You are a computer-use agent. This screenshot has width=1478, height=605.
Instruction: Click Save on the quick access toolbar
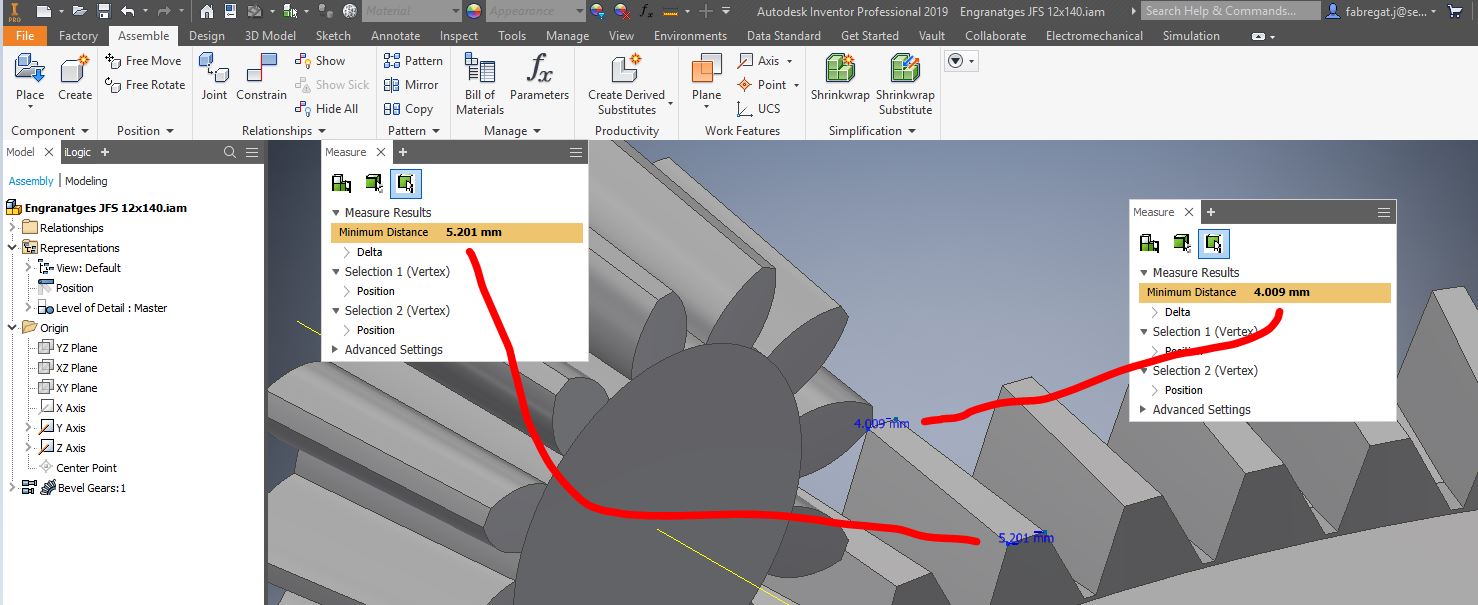103,10
